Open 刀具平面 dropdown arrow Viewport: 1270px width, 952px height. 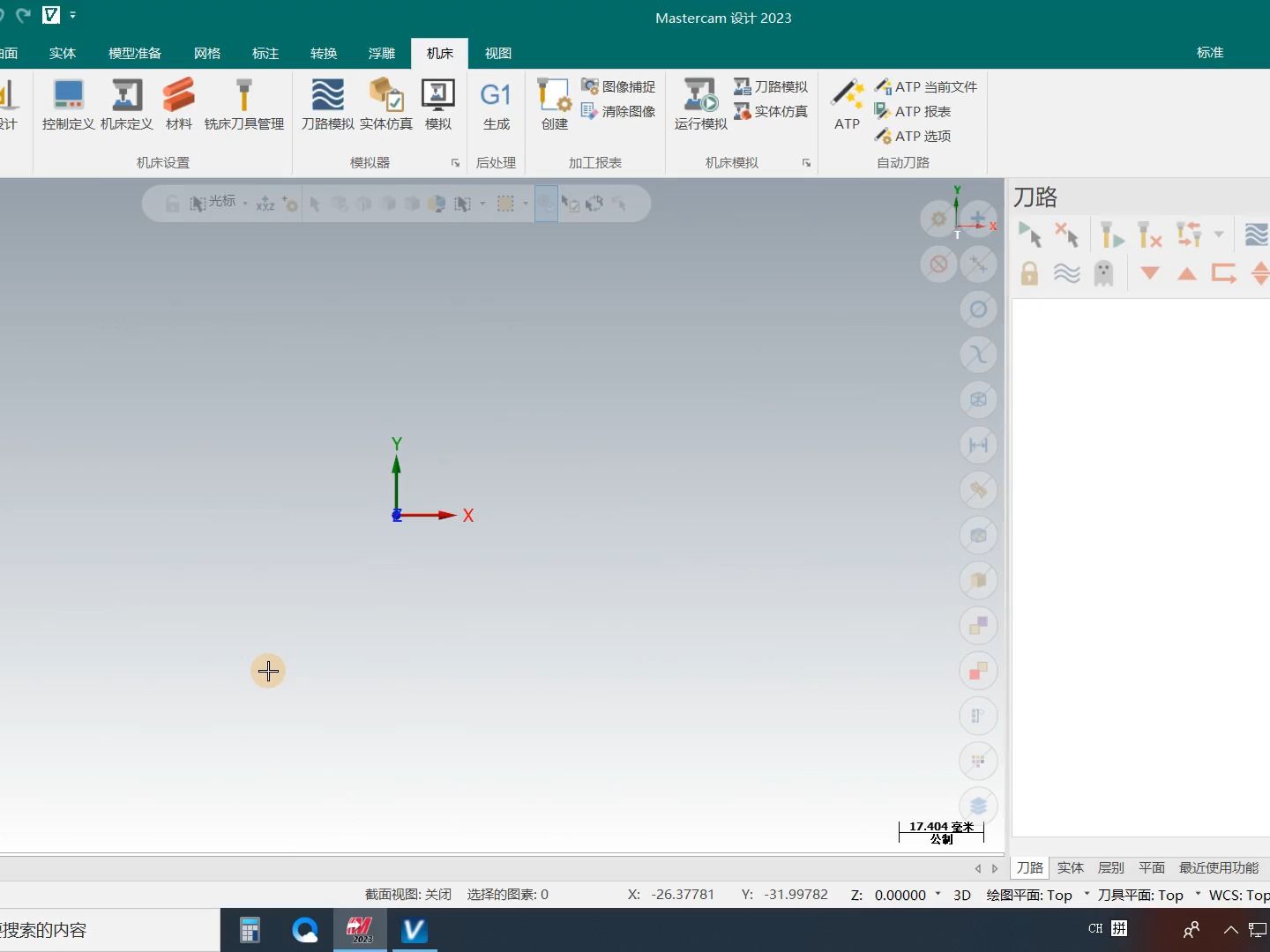[x=1198, y=894]
